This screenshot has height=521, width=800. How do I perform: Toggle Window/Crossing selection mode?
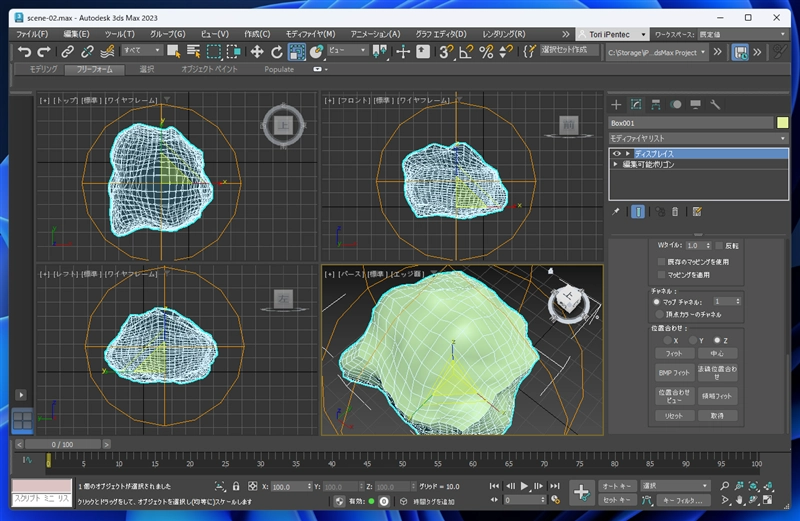[234, 52]
